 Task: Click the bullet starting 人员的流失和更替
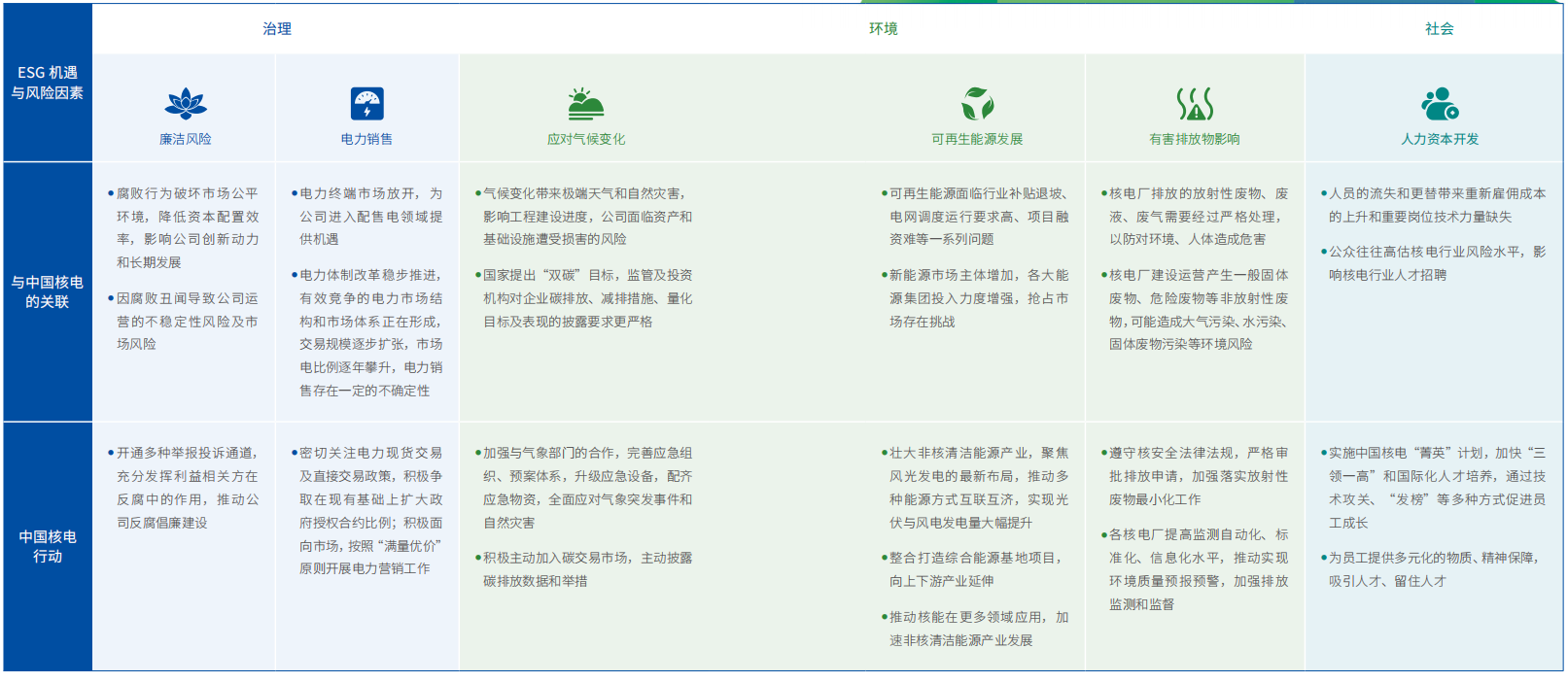point(1434,205)
